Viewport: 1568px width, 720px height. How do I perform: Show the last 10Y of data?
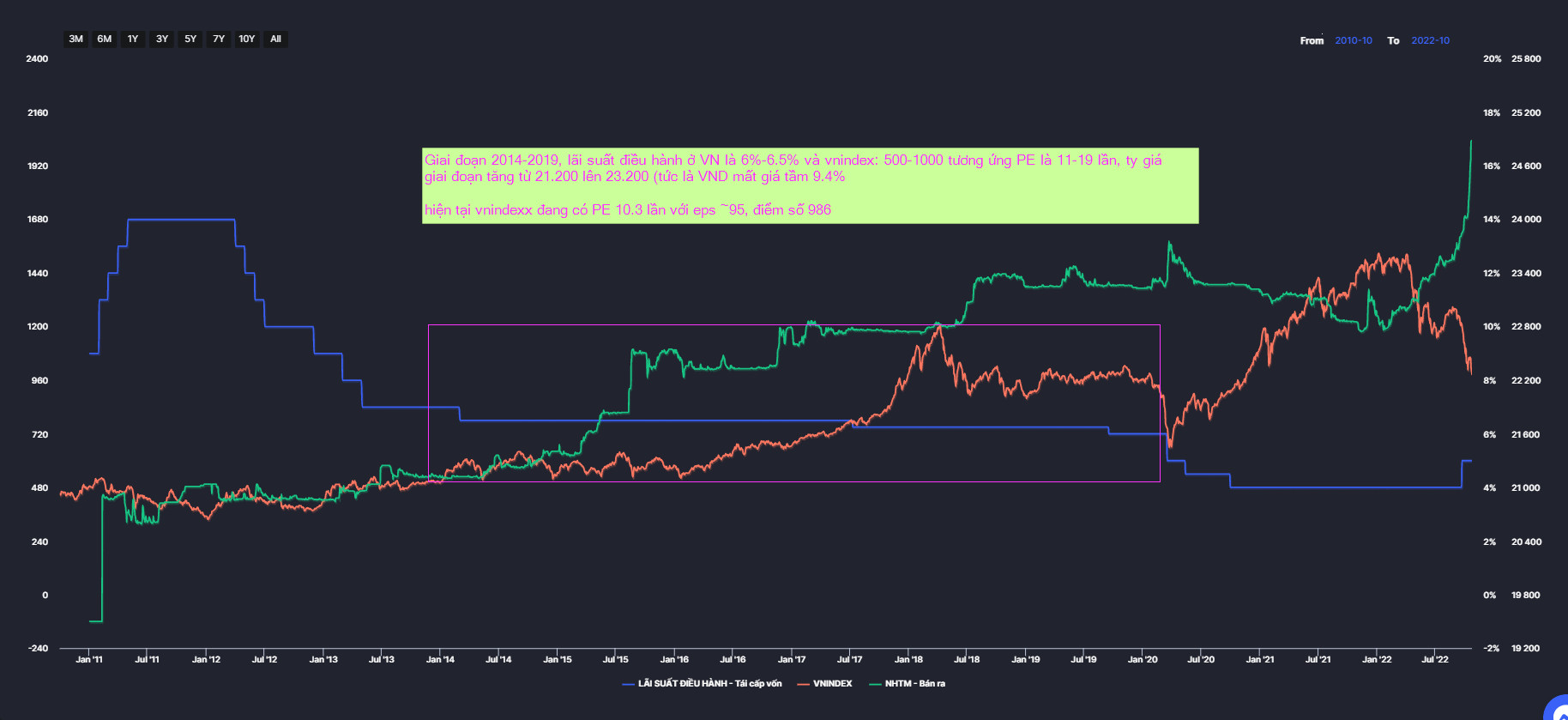[247, 39]
